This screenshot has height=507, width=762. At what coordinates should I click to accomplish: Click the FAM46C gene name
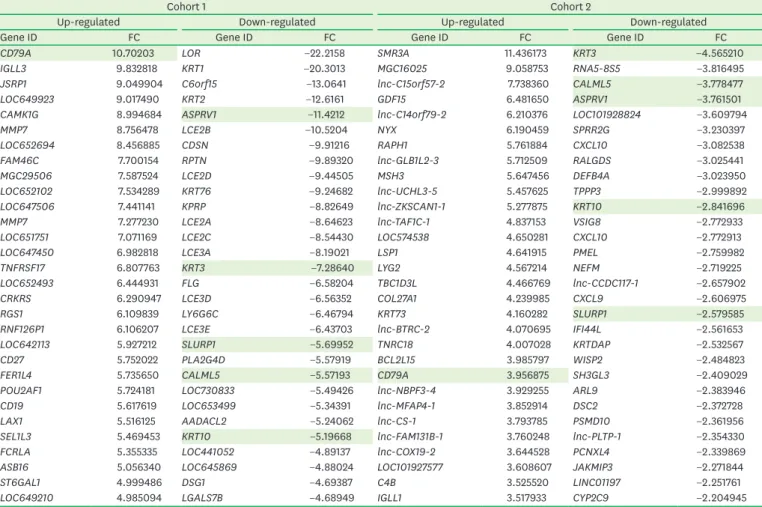(19, 160)
